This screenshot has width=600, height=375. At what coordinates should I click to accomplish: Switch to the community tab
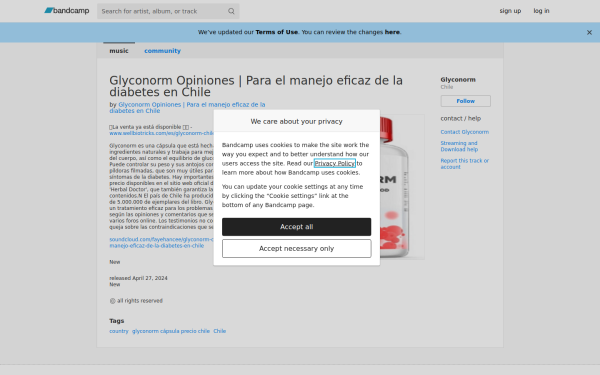pos(162,51)
